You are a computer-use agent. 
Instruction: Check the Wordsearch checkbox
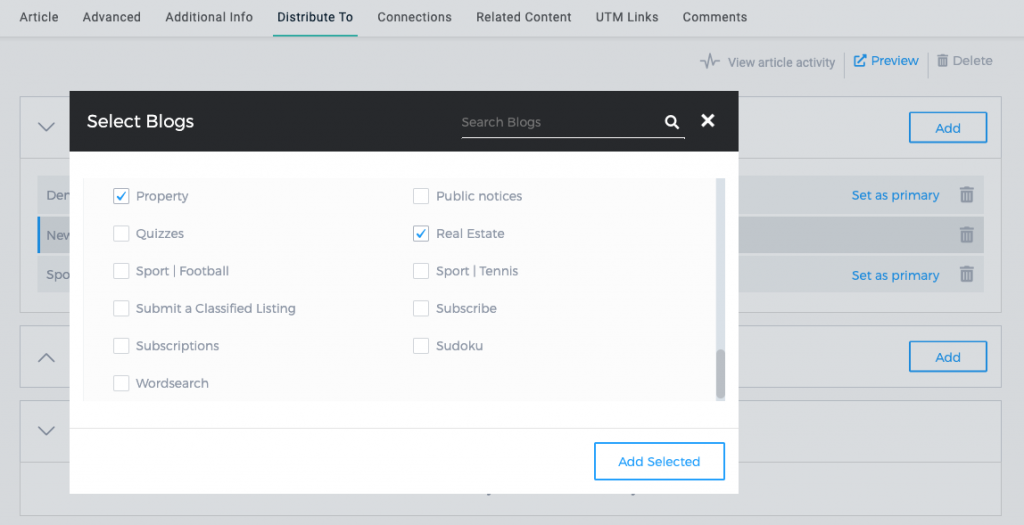pyautogui.click(x=121, y=383)
